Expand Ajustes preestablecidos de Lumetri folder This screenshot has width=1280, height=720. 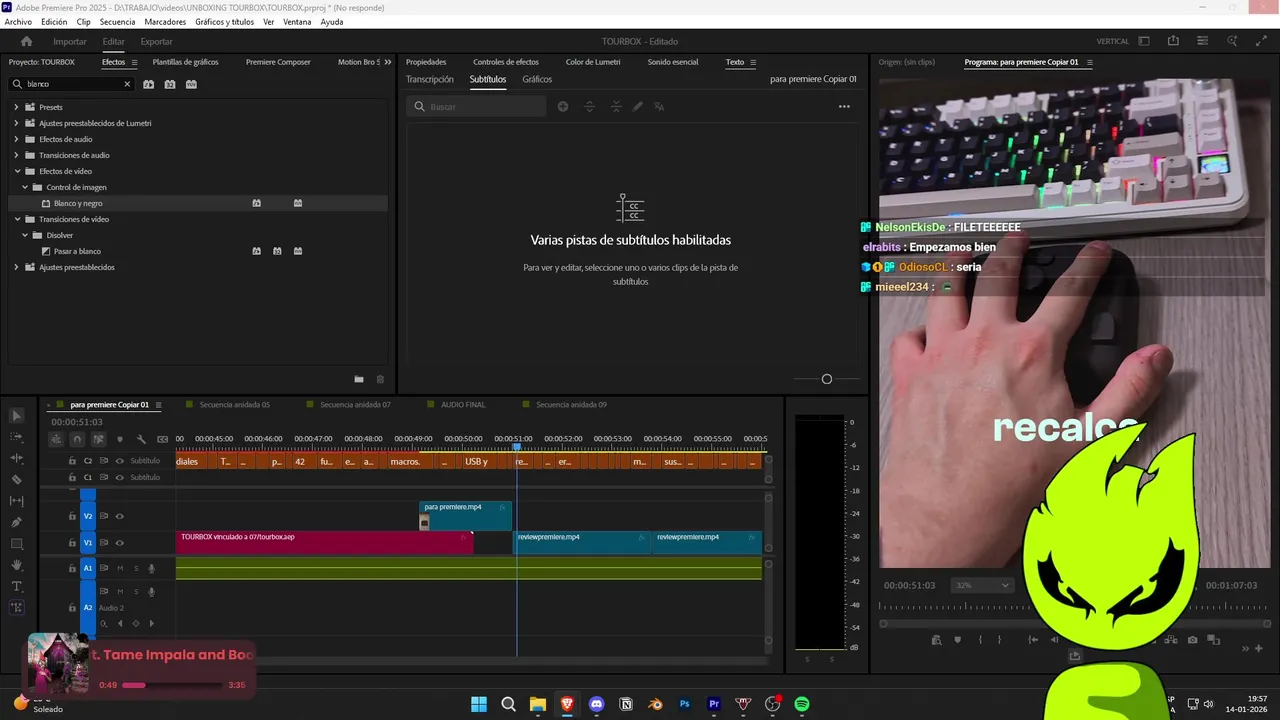point(16,123)
